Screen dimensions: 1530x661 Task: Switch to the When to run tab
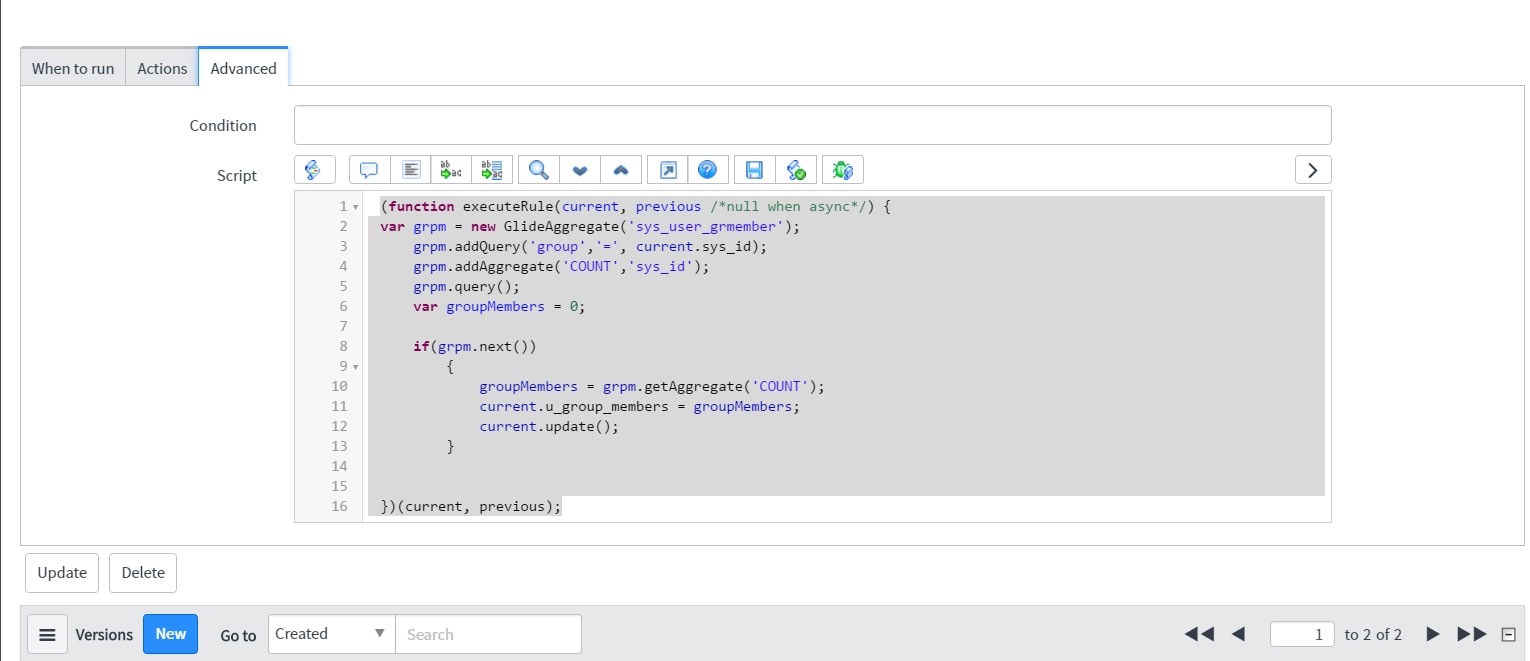tap(73, 68)
